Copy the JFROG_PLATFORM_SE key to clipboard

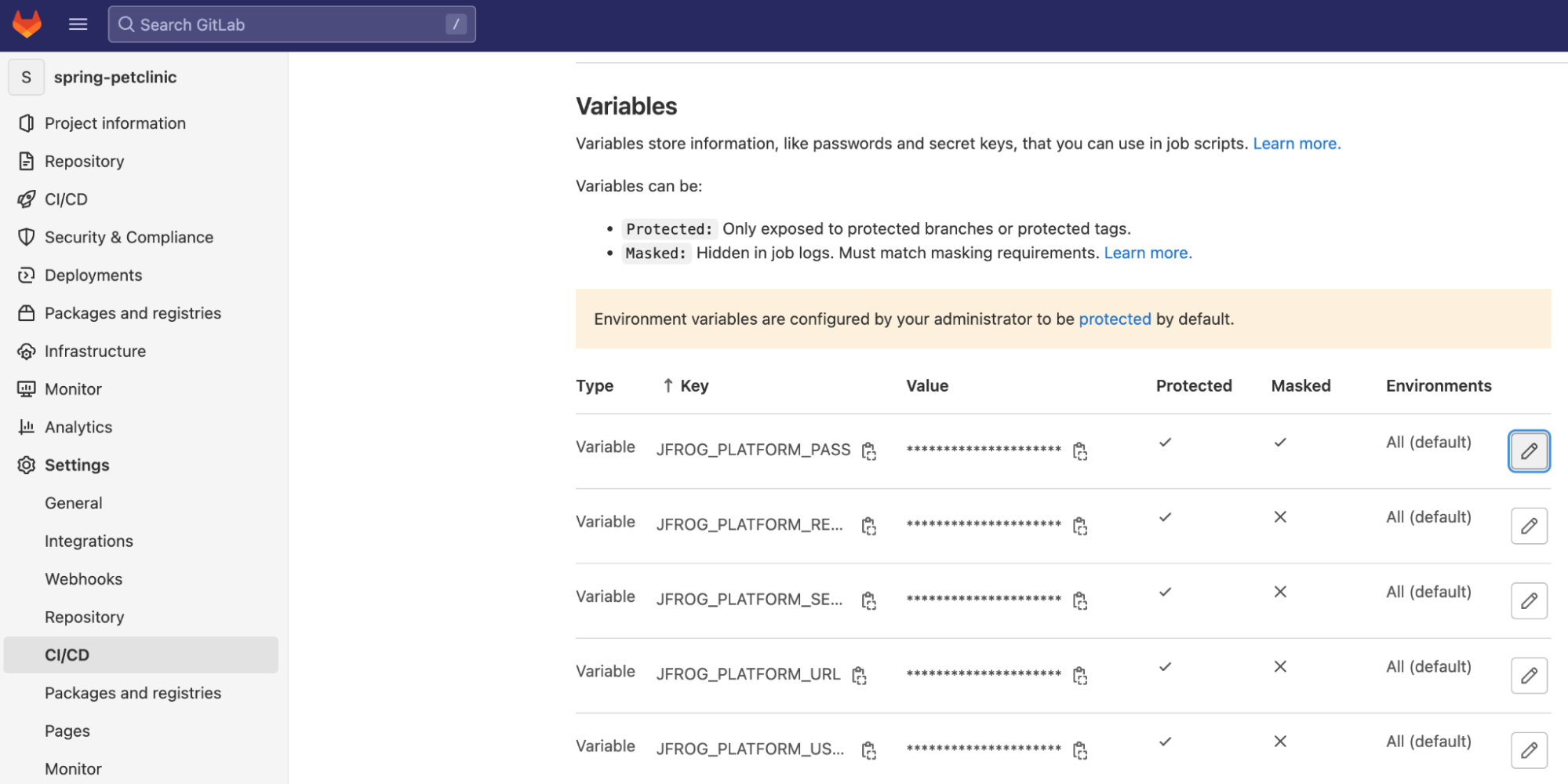point(868,600)
